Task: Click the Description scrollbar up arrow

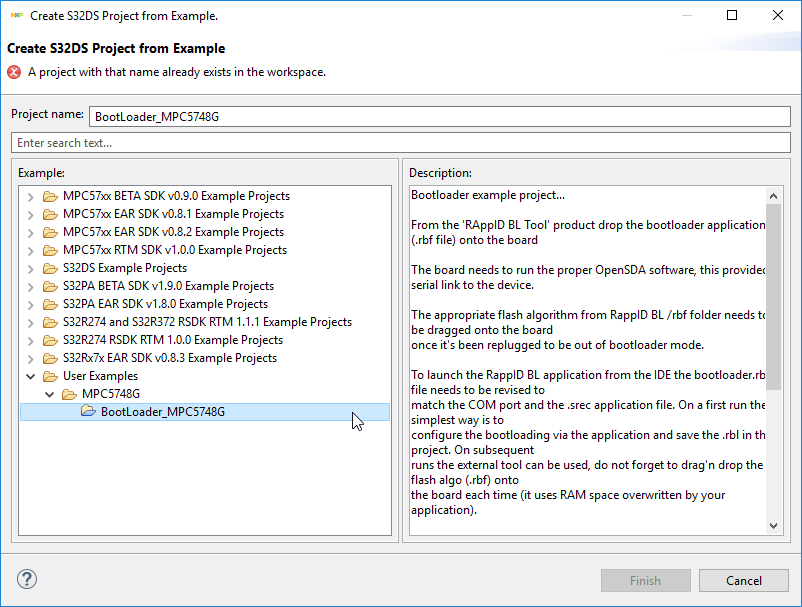Action: tap(773, 196)
